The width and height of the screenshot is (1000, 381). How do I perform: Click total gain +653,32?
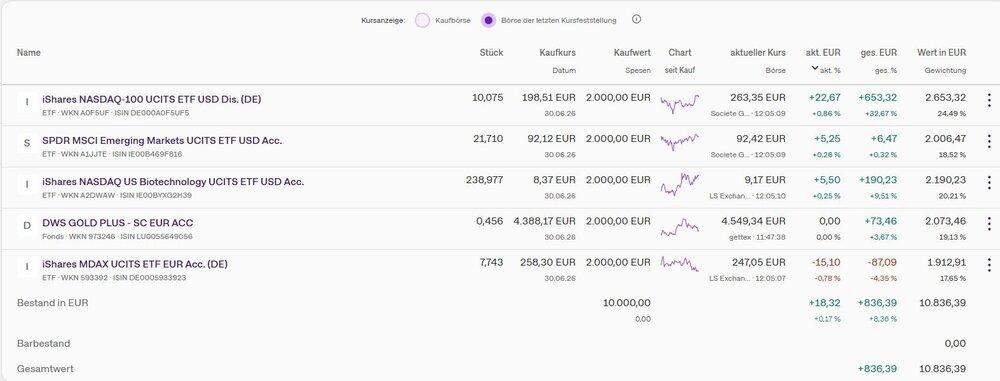(x=878, y=98)
